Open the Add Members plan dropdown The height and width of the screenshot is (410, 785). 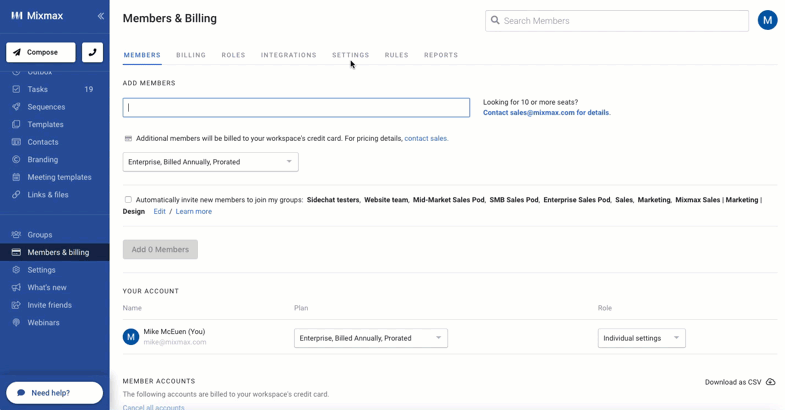tap(210, 162)
